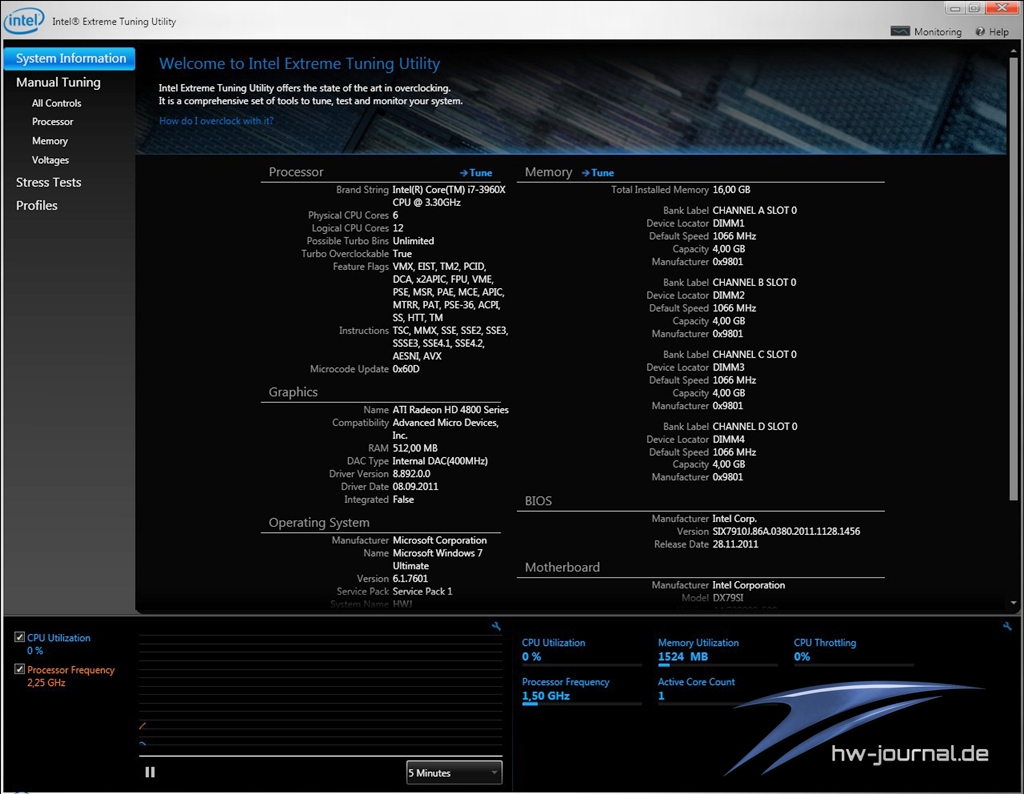This screenshot has height=794, width=1024.
Task: Click Driver Version value 8.892.0.0
Action: tap(411, 474)
